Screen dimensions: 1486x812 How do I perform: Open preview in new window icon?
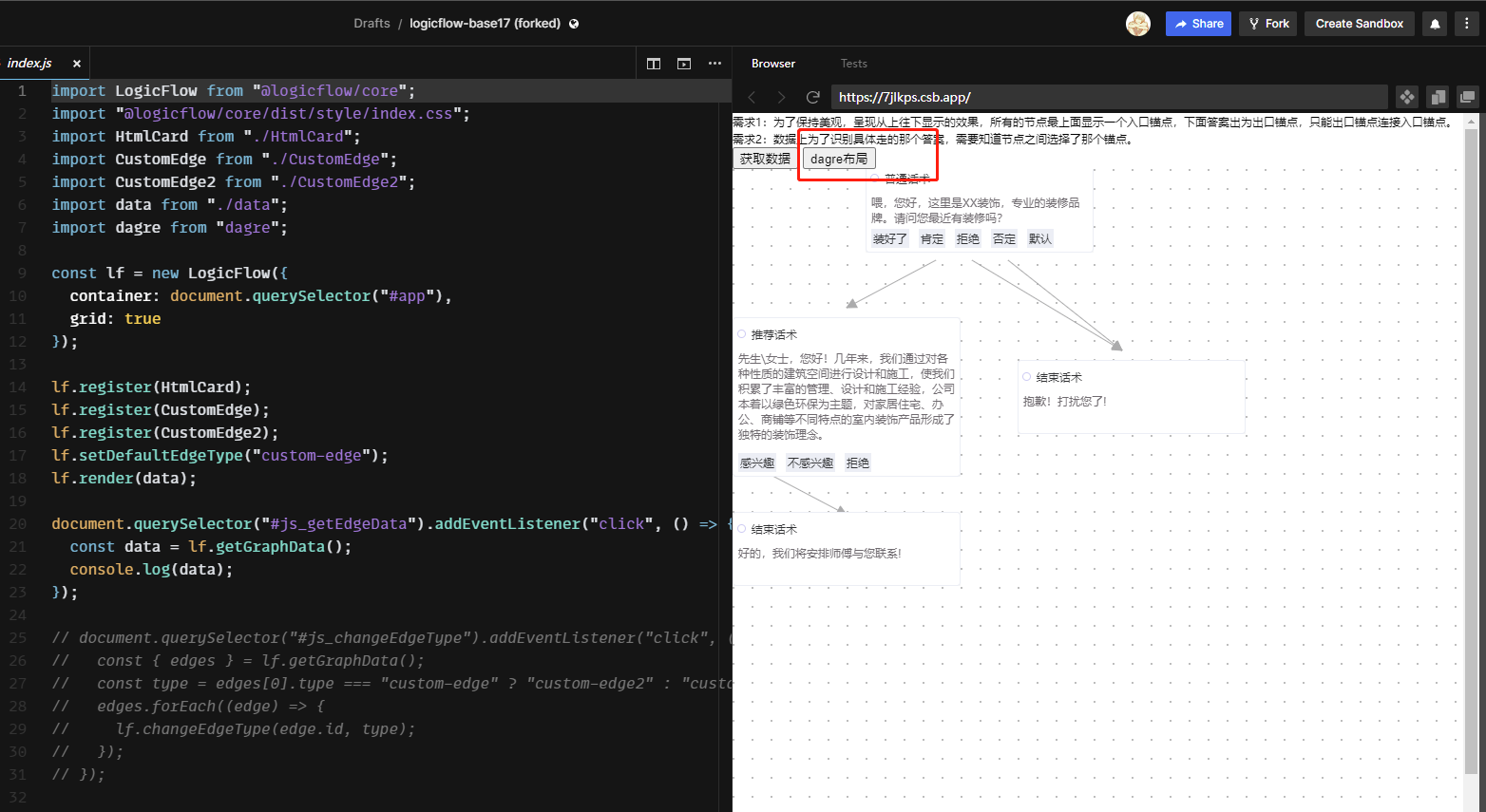(1467, 96)
